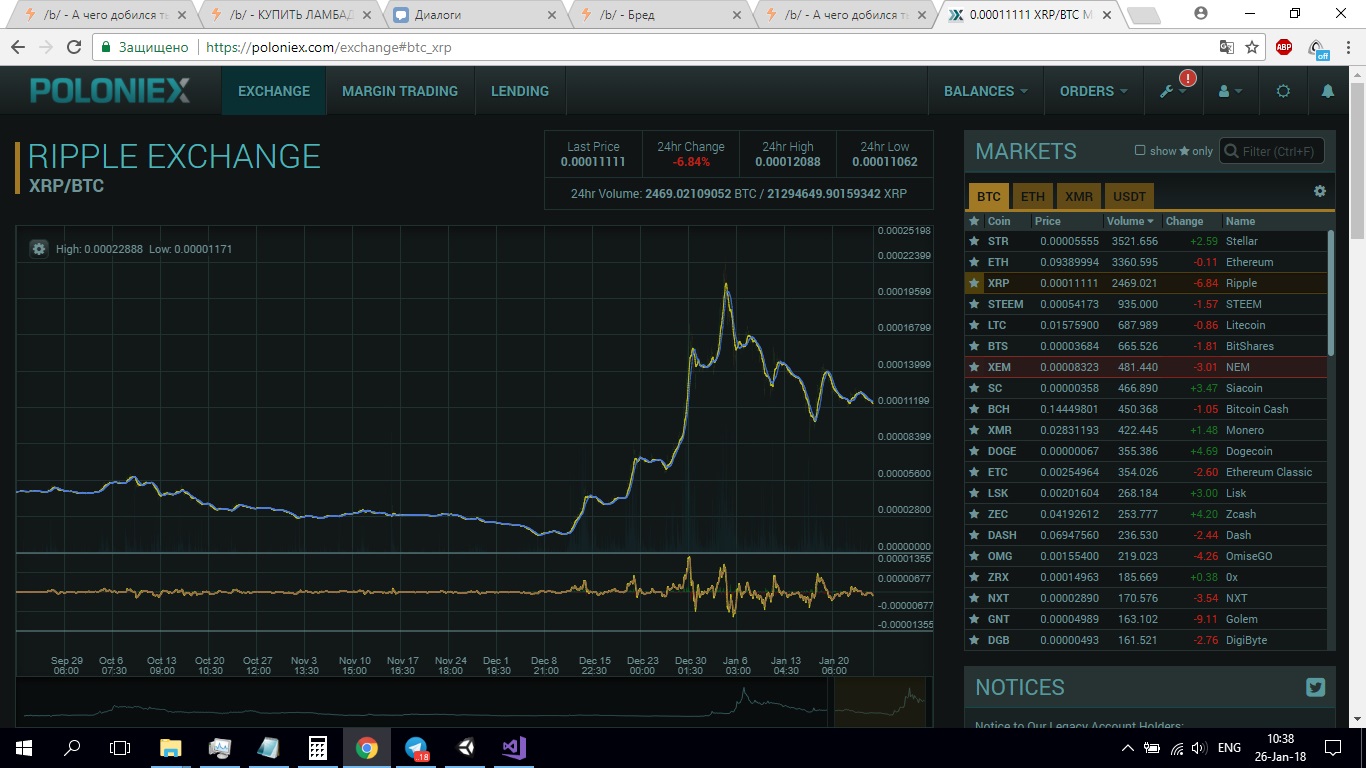Toggle the favorite star for STEEM

click(x=974, y=304)
